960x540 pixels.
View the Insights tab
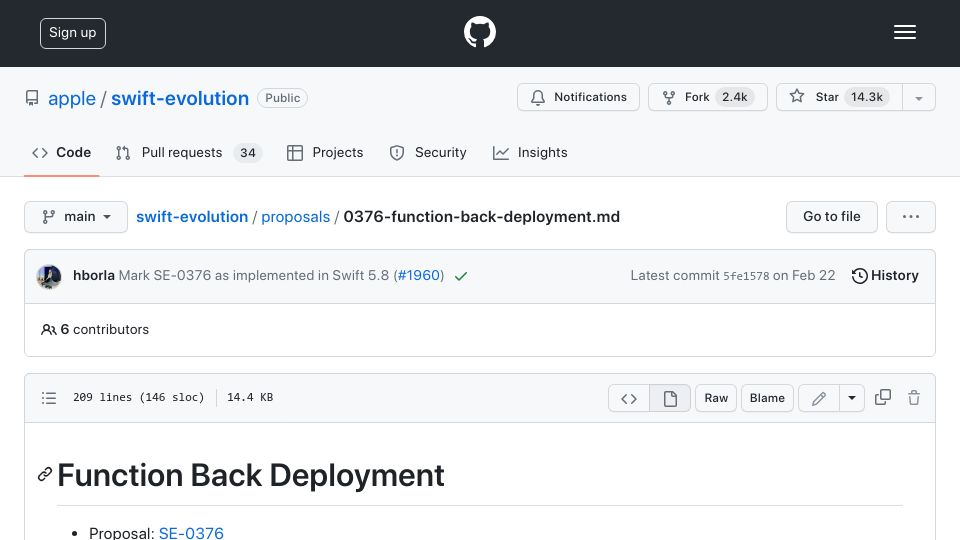click(x=530, y=152)
